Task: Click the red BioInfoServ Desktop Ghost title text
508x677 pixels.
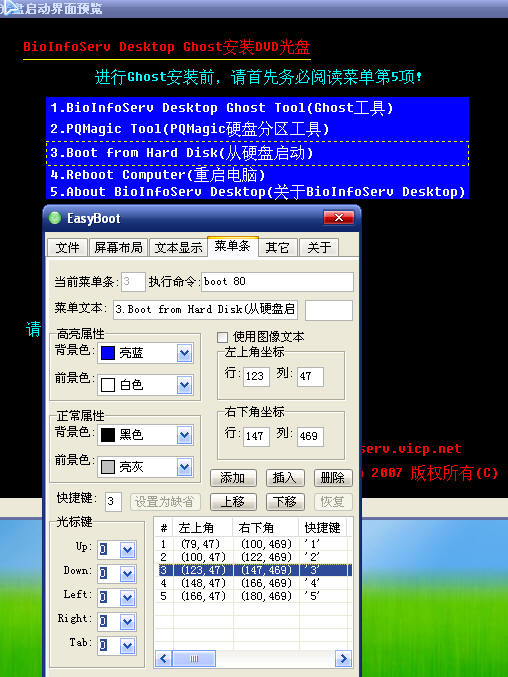Action: pyautogui.click(x=167, y=47)
